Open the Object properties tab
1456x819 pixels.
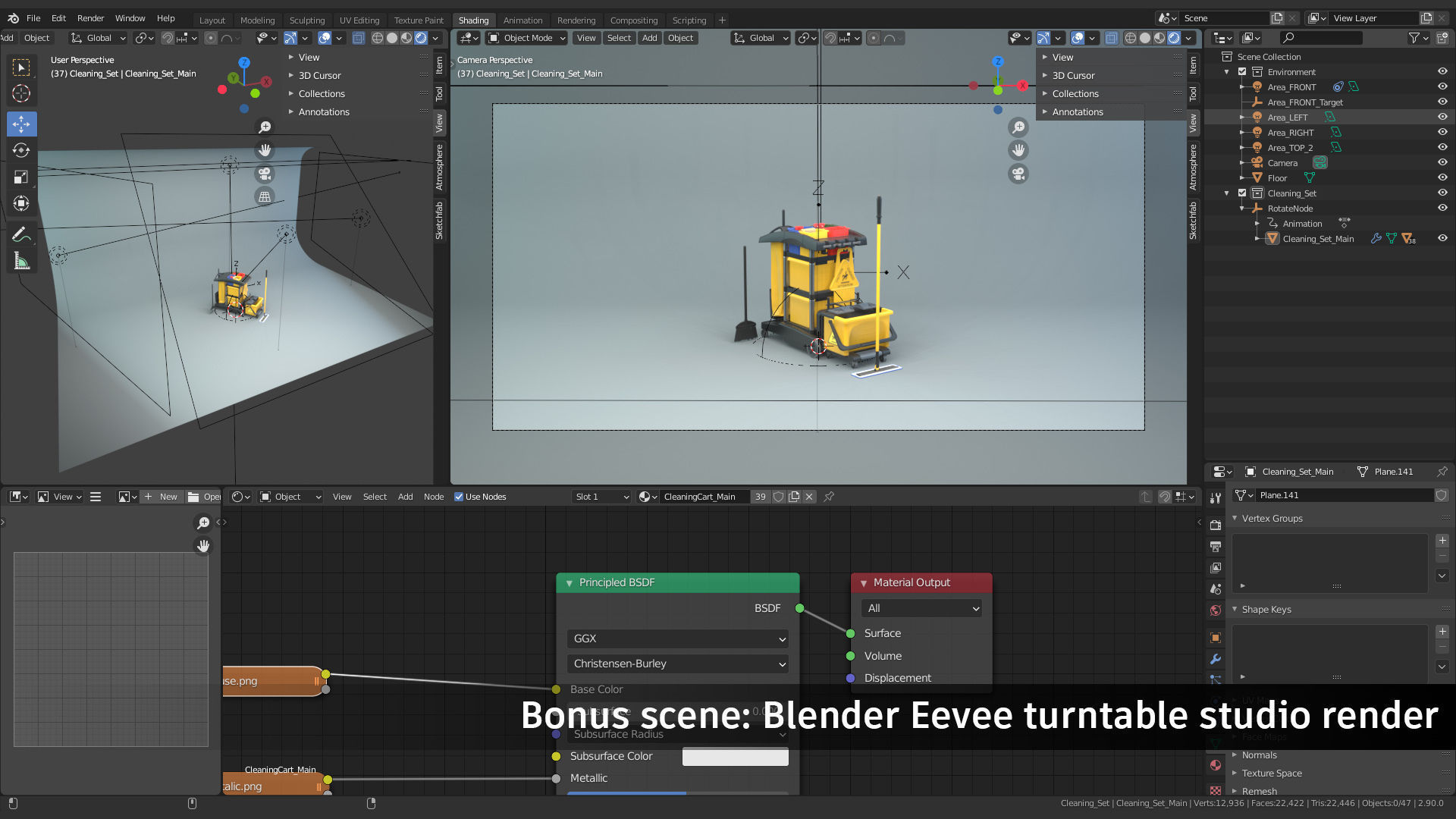tap(1216, 637)
